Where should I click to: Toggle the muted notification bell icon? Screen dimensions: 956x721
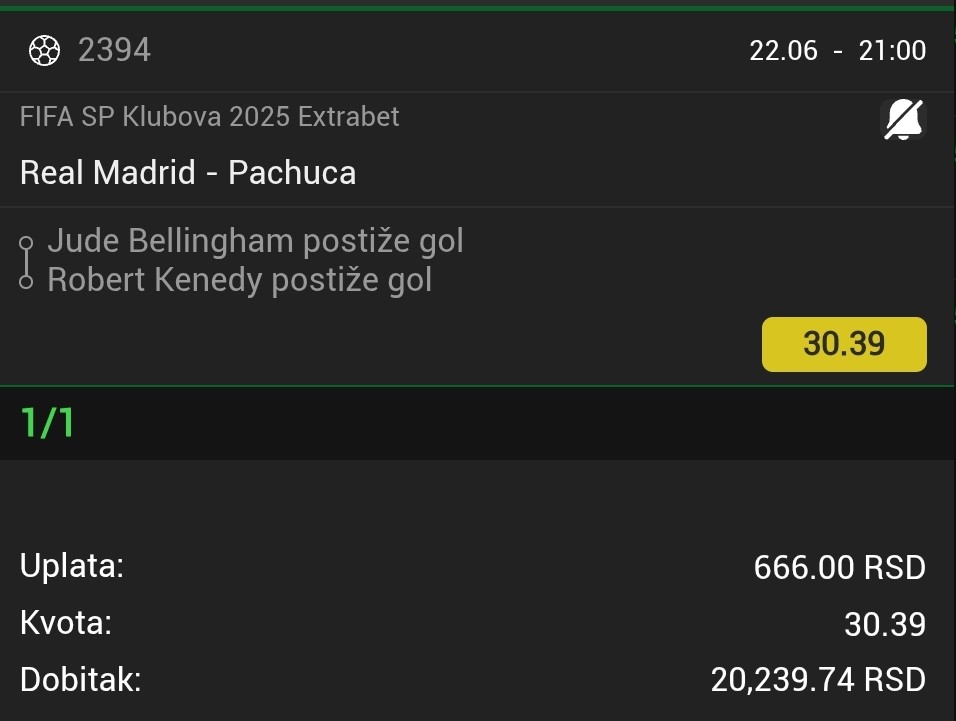coord(903,119)
